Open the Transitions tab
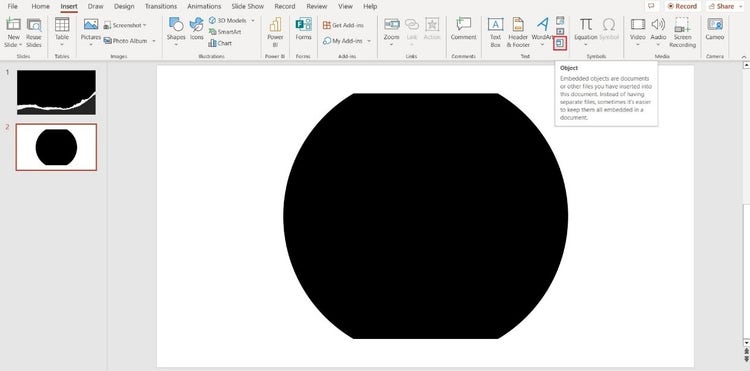Screen dimensions: 750x371 coord(161,6)
